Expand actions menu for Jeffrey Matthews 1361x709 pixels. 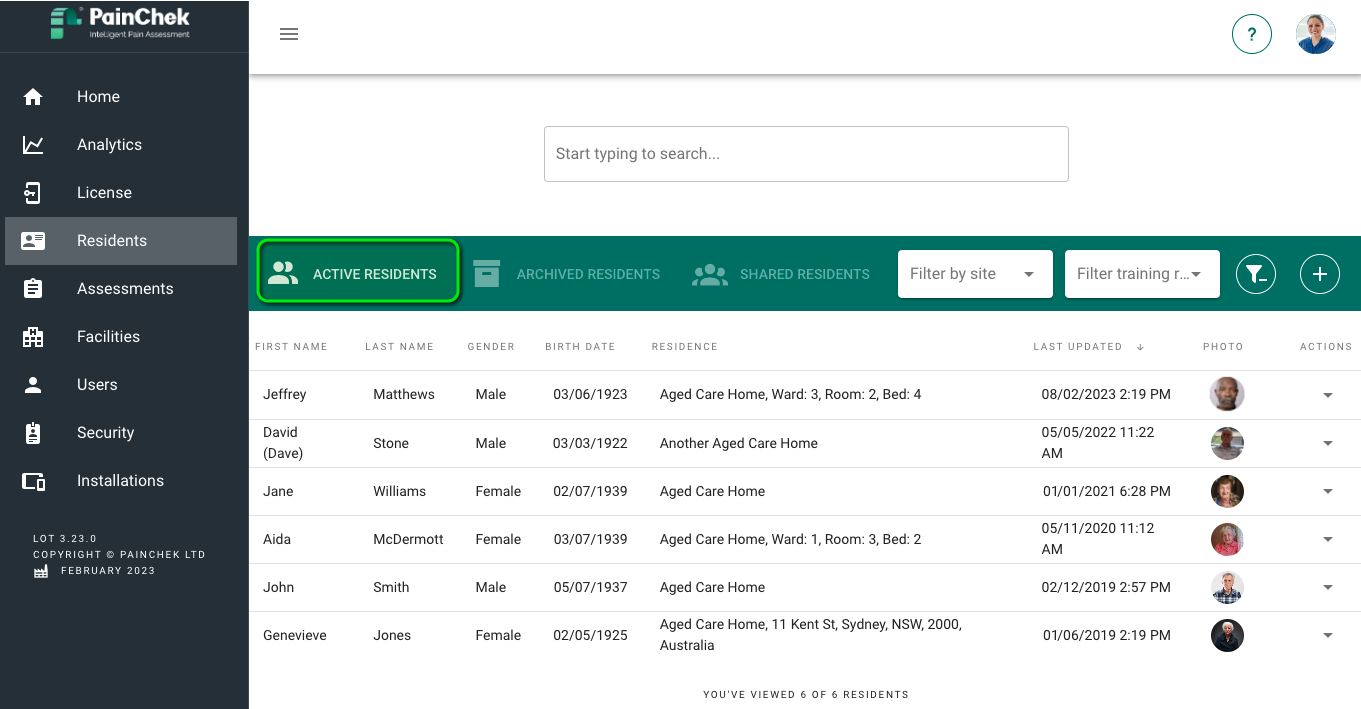[1328, 395]
